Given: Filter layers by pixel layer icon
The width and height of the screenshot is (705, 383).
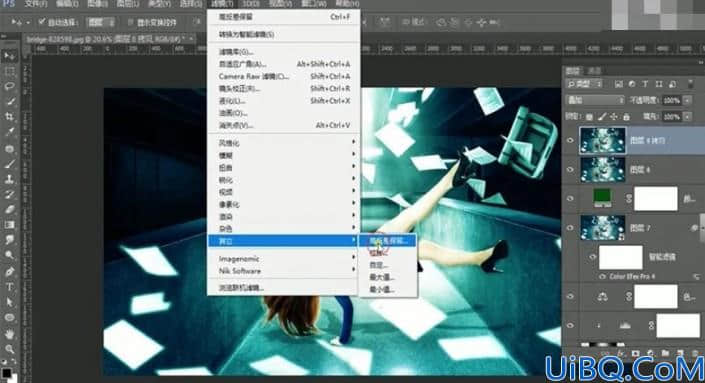Looking at the screenshot, I should pyautogui.click(x=619, y=84).
